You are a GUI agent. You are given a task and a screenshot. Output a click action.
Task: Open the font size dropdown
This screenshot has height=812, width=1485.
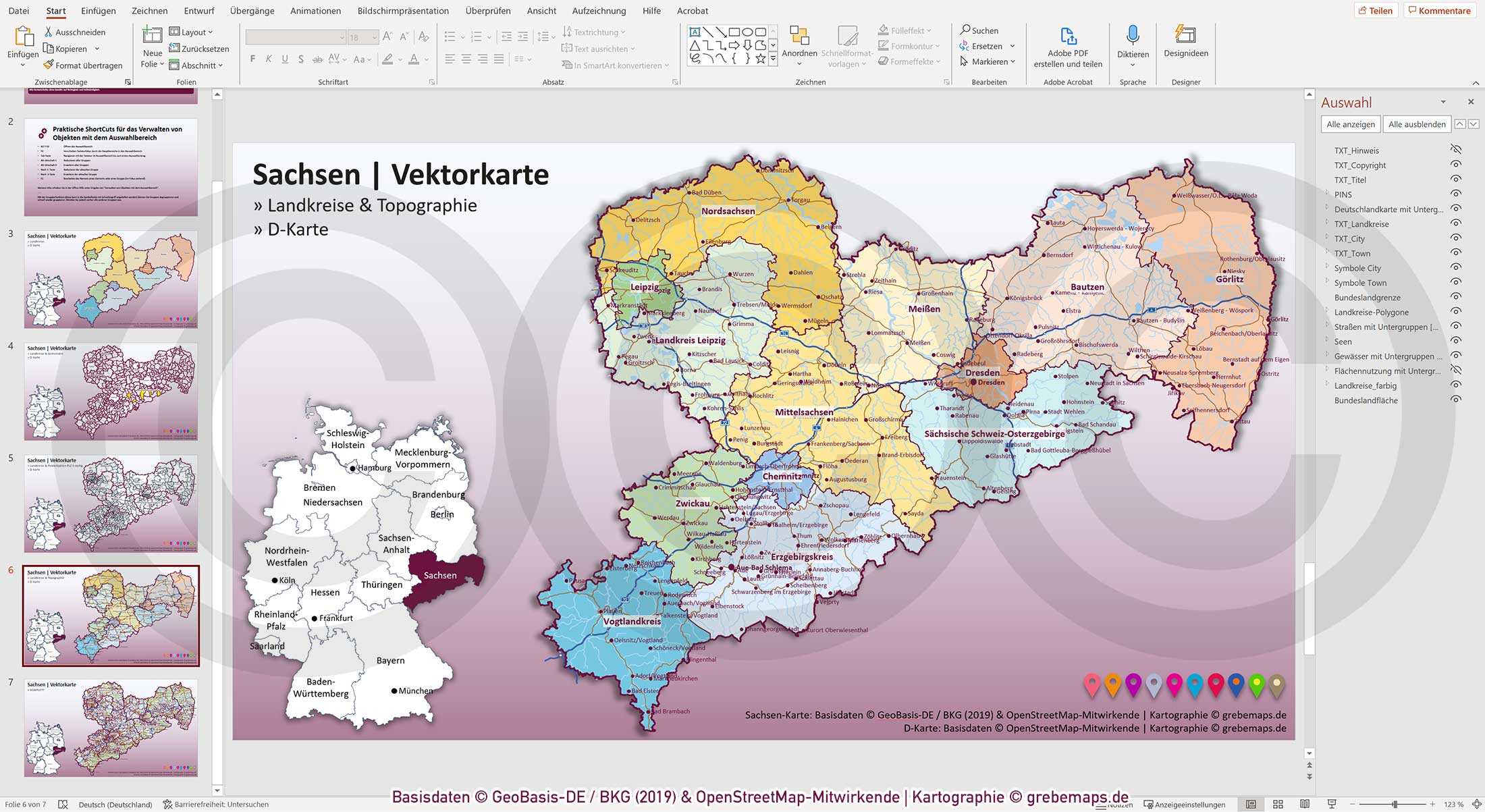(x=374, y=36)
